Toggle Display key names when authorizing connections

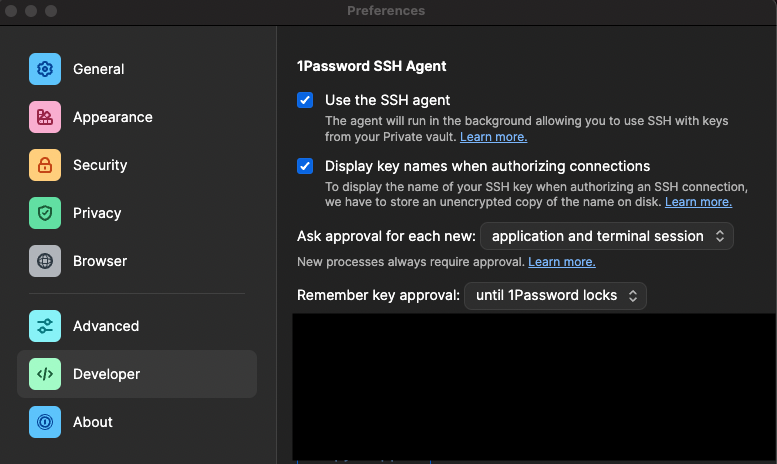point(305,166)
